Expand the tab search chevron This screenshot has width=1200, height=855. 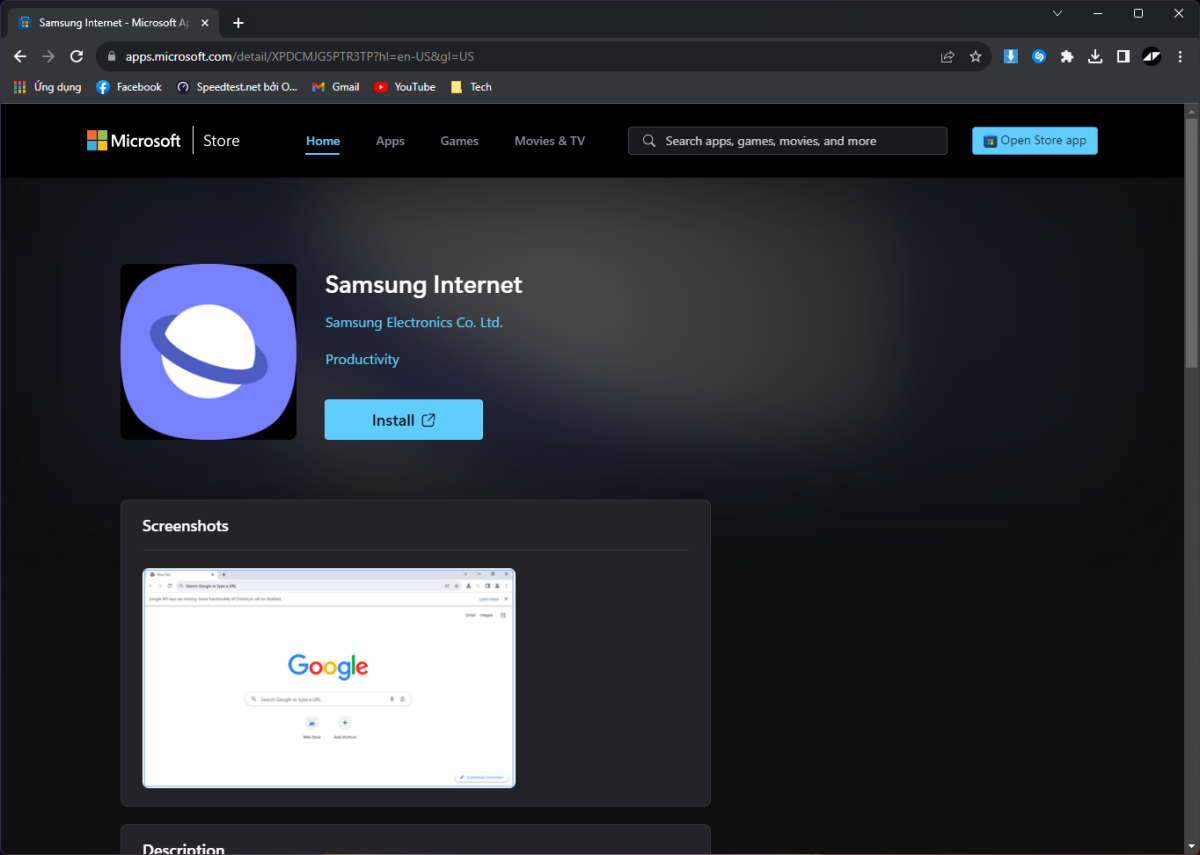pos(1057,14)
